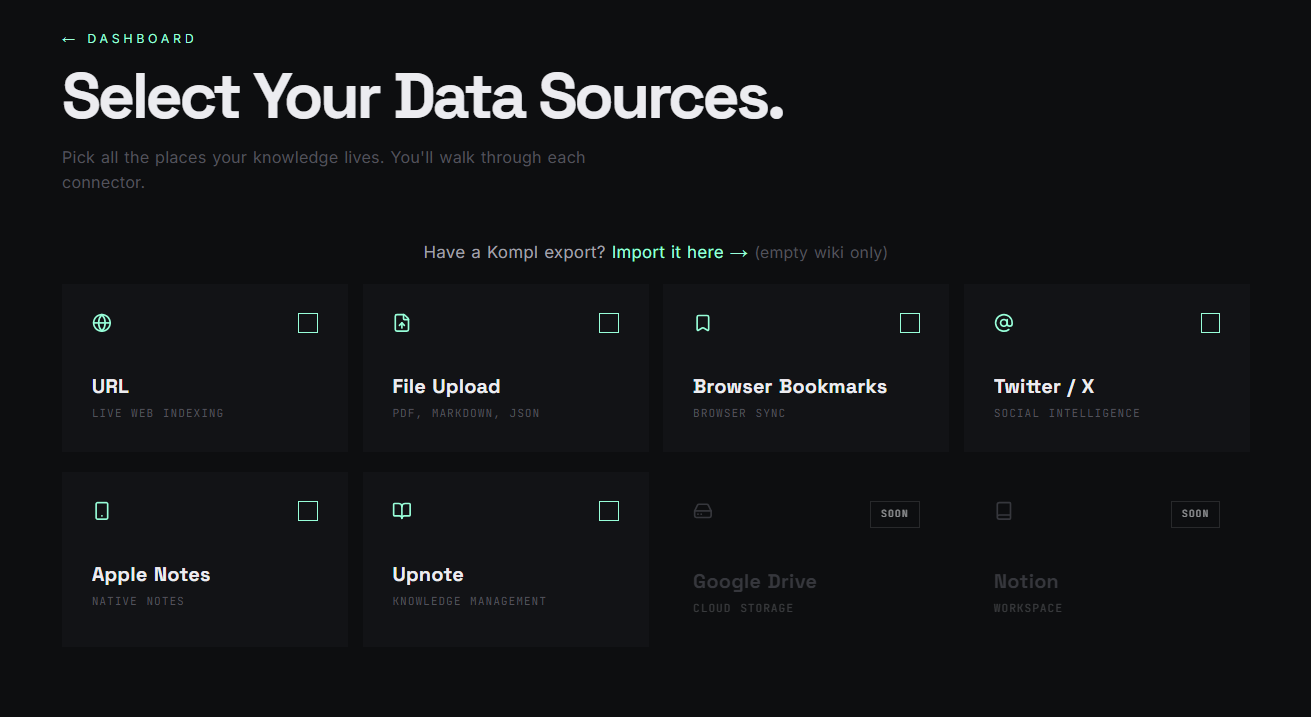Click the notebook icon on Notion card
This screenshot has width=1311, height=717.
coord(1004,511)
